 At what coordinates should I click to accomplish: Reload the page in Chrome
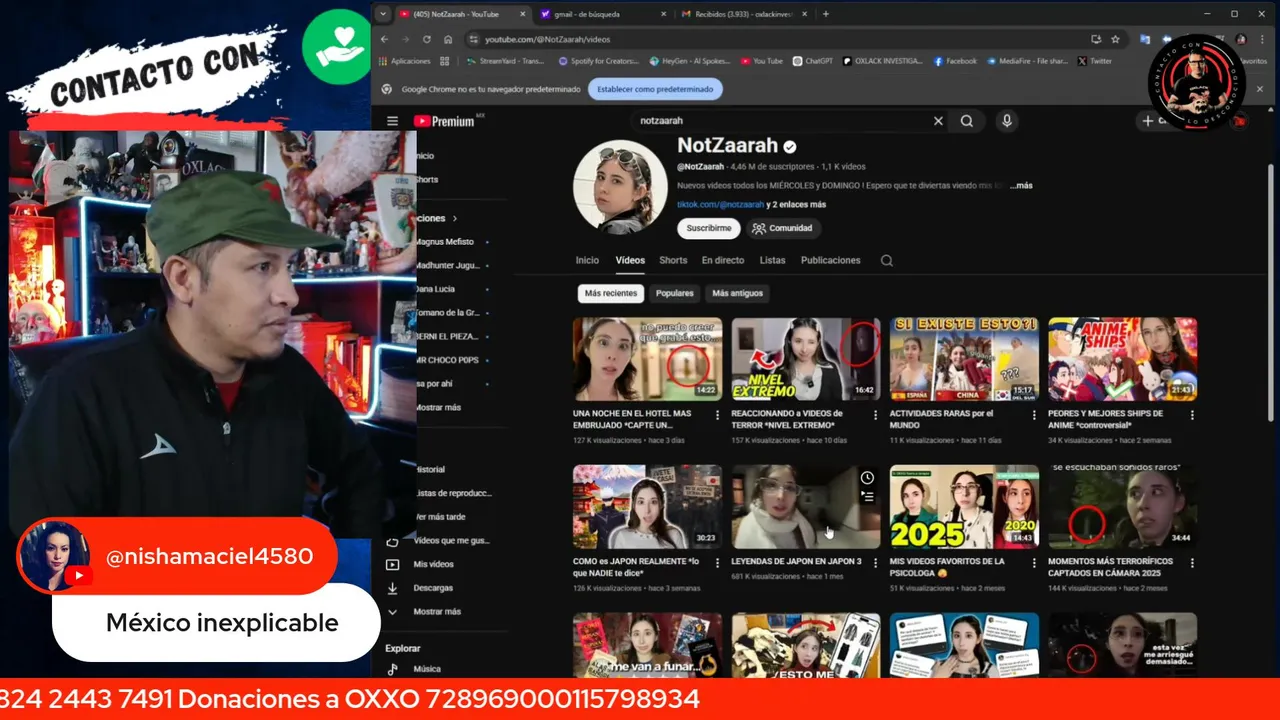(x=427, y=39)
